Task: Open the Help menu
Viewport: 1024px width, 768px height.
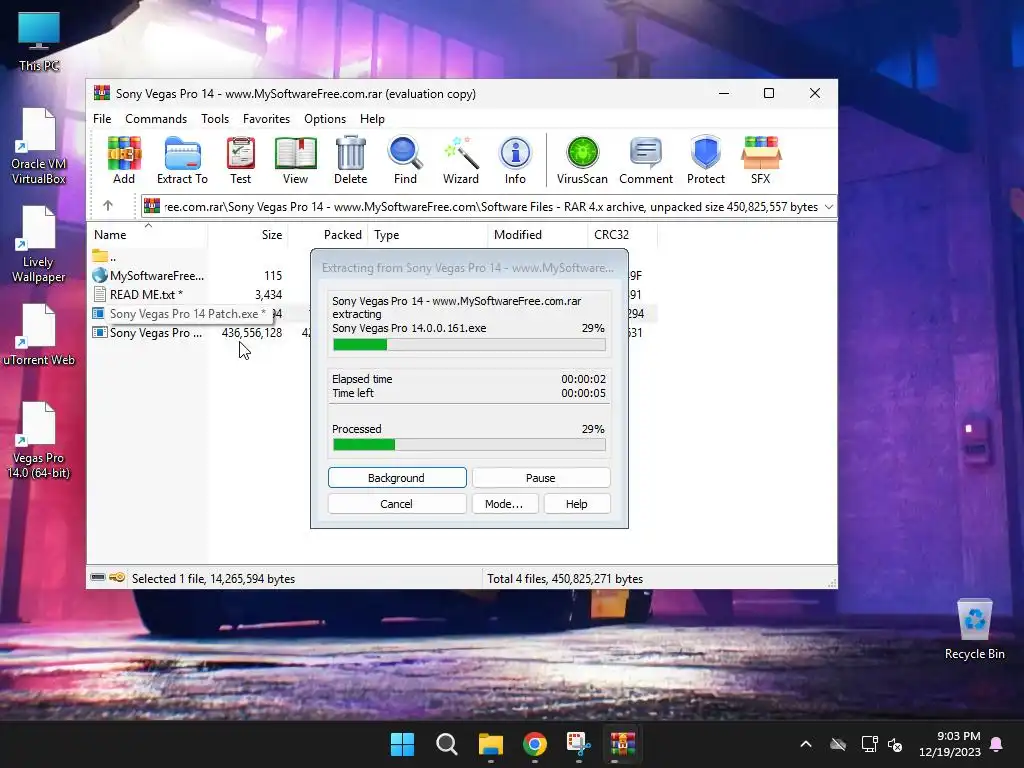Action: click(x=372, y=119)
